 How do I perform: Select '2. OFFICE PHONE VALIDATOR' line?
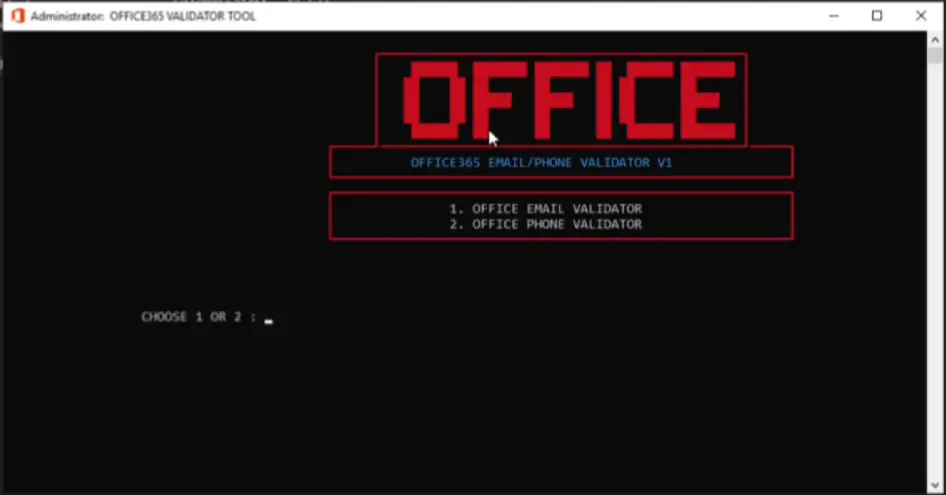pyautogui.click(x=545, y=225)
